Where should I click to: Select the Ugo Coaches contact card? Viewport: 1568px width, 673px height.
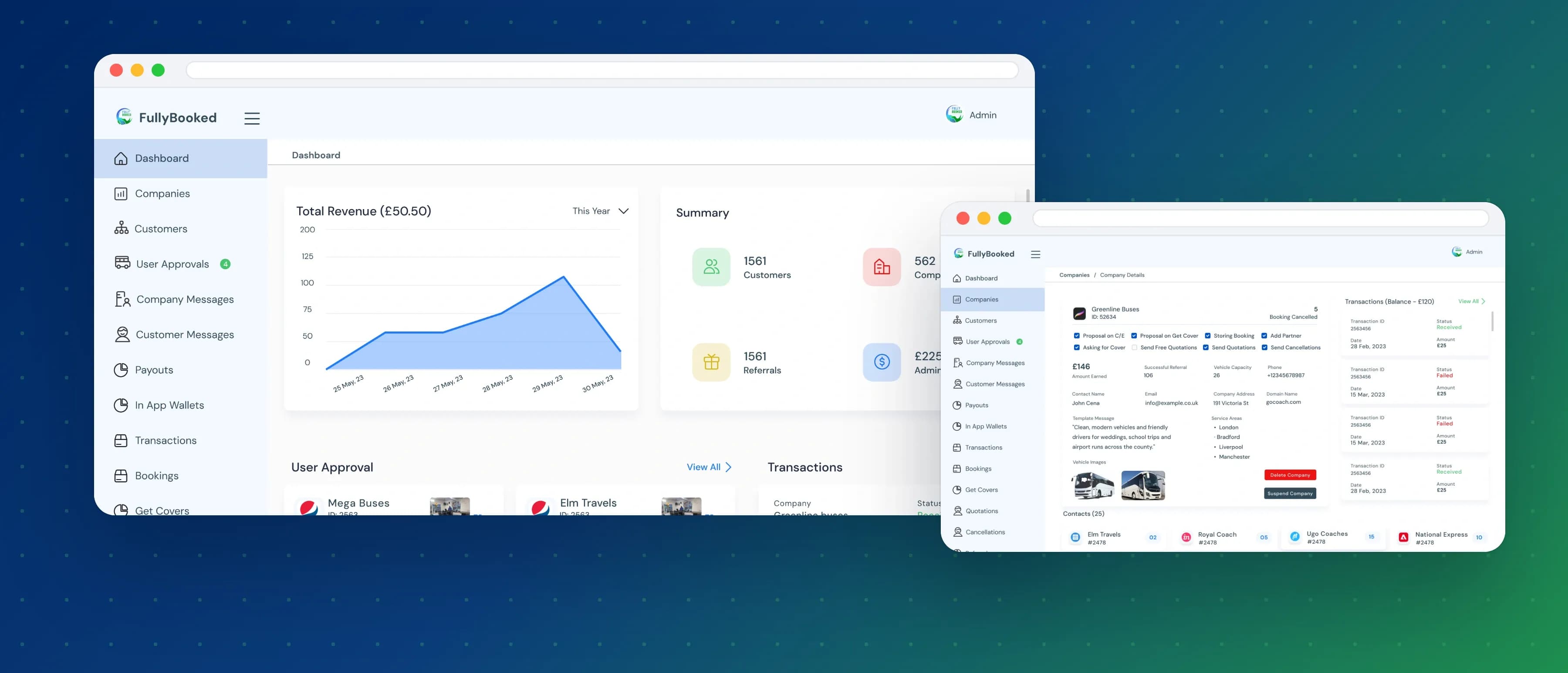[x=1334, y=537]
